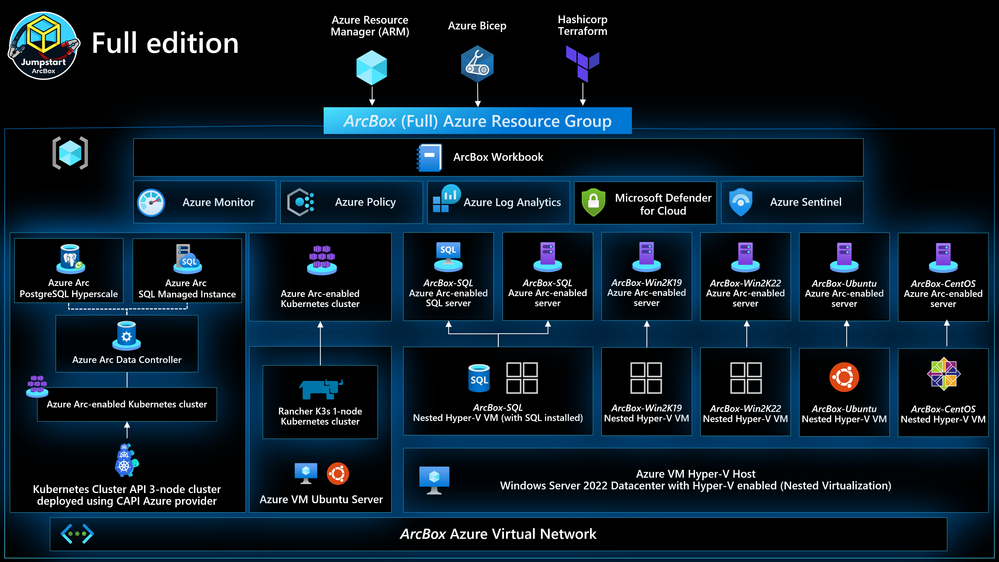Click the Azure Arc SQL Managed Instance label

pos(187,289)
